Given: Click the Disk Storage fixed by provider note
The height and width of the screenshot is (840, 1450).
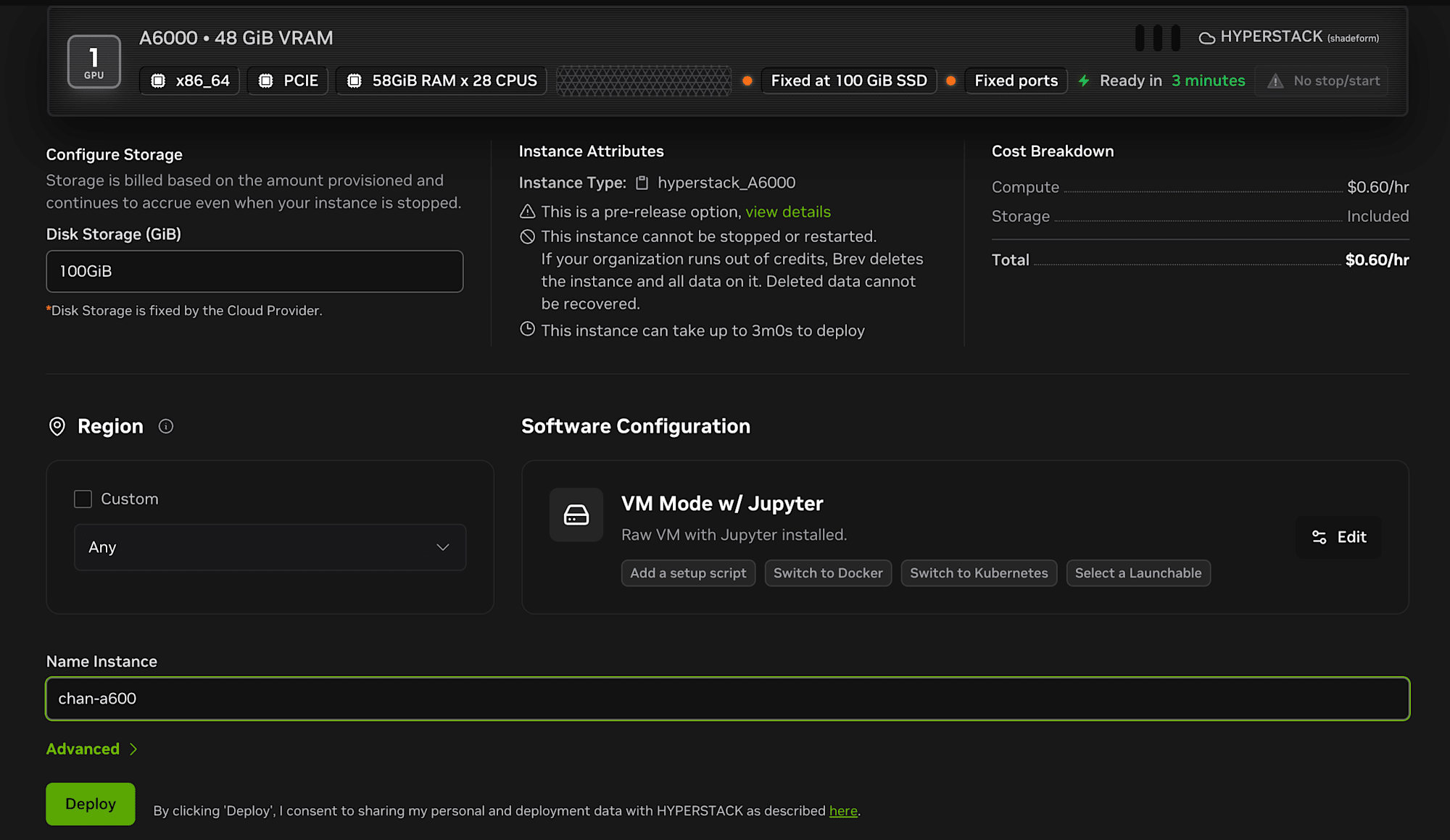Looking at the screenshot, I should (x=184, y=311).
